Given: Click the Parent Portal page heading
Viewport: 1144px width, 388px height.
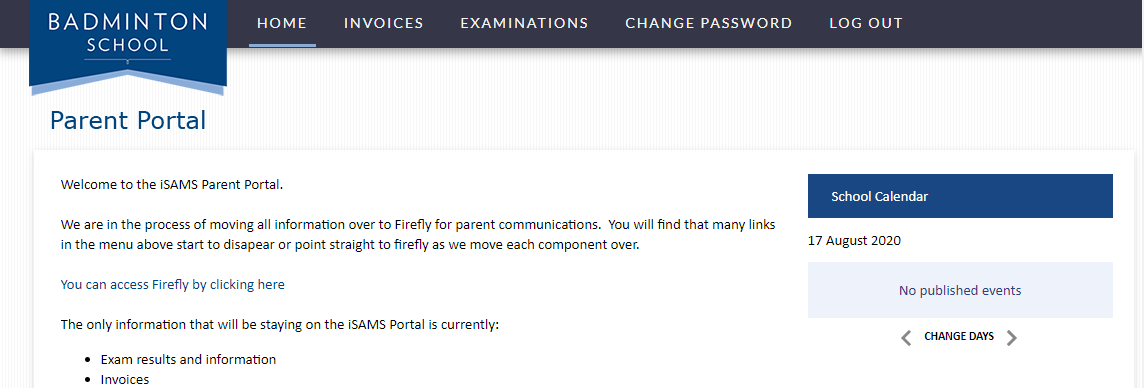Looking at the screenshot, I should pos(128,120).
